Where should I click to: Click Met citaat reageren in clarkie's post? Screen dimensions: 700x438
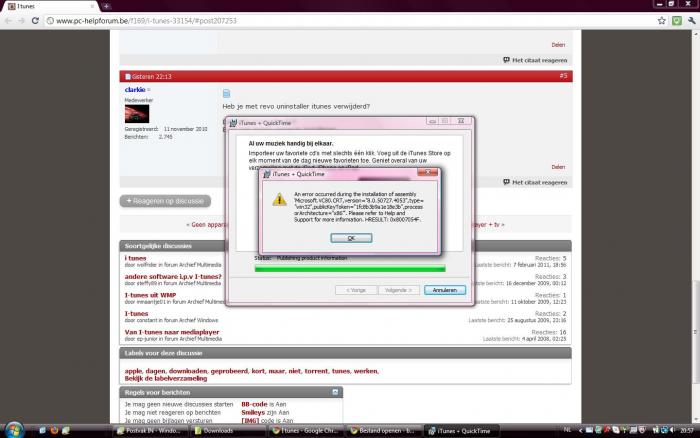[535, 182]
